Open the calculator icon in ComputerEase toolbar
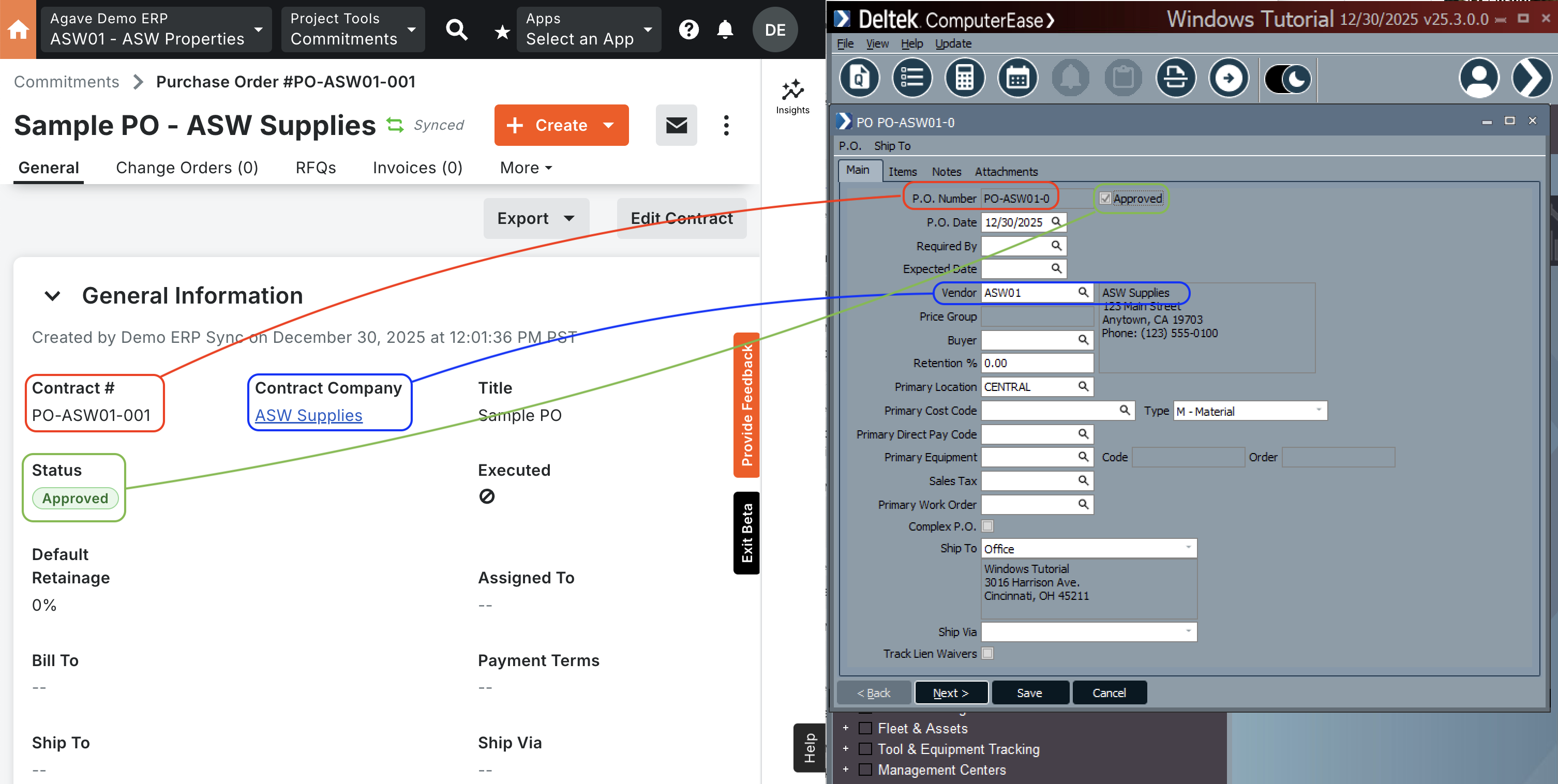Viewport: 1558px width, 784px height. tap(965, 78)
